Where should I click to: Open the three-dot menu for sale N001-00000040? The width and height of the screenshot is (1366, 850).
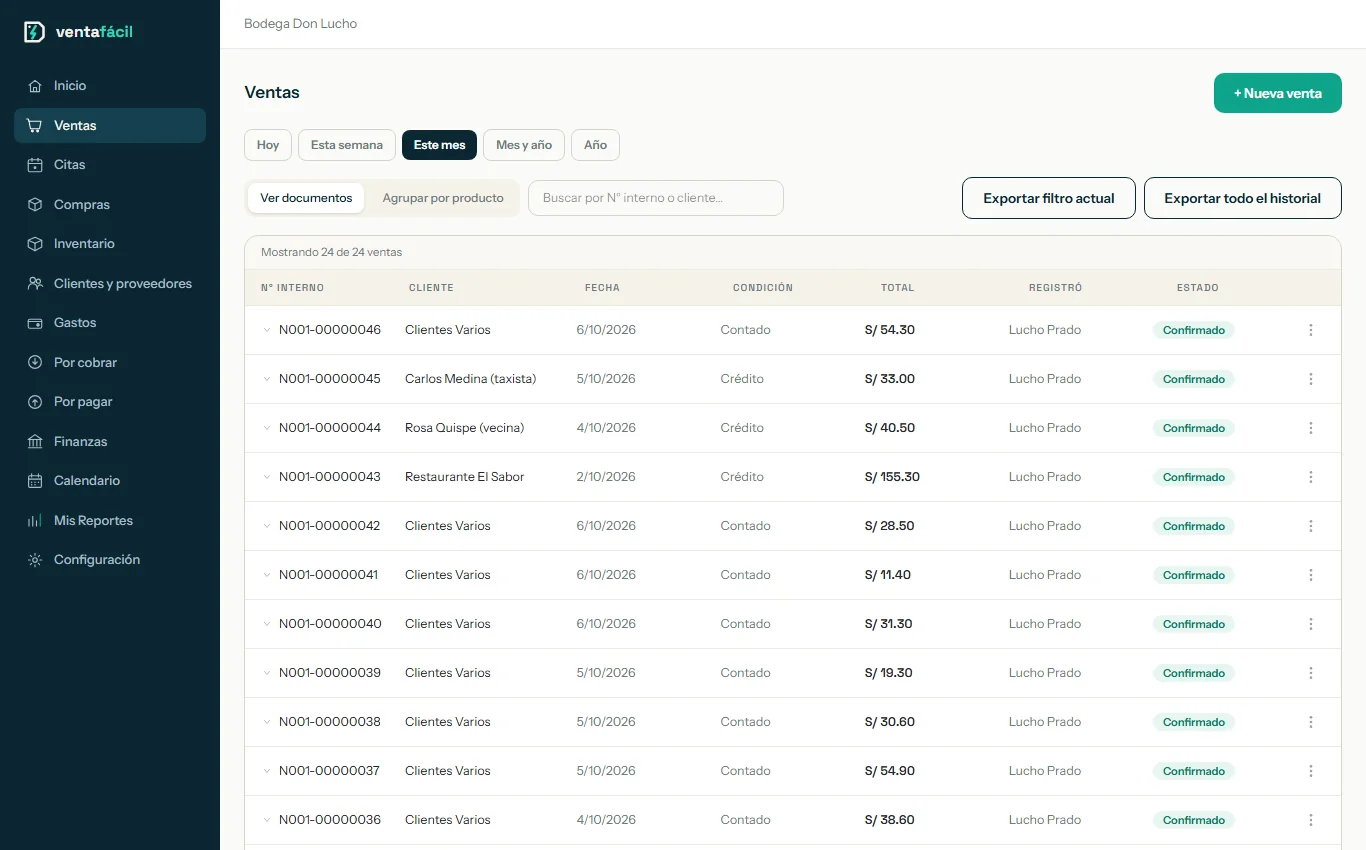pyautogui.click(x=1311, y=624)
